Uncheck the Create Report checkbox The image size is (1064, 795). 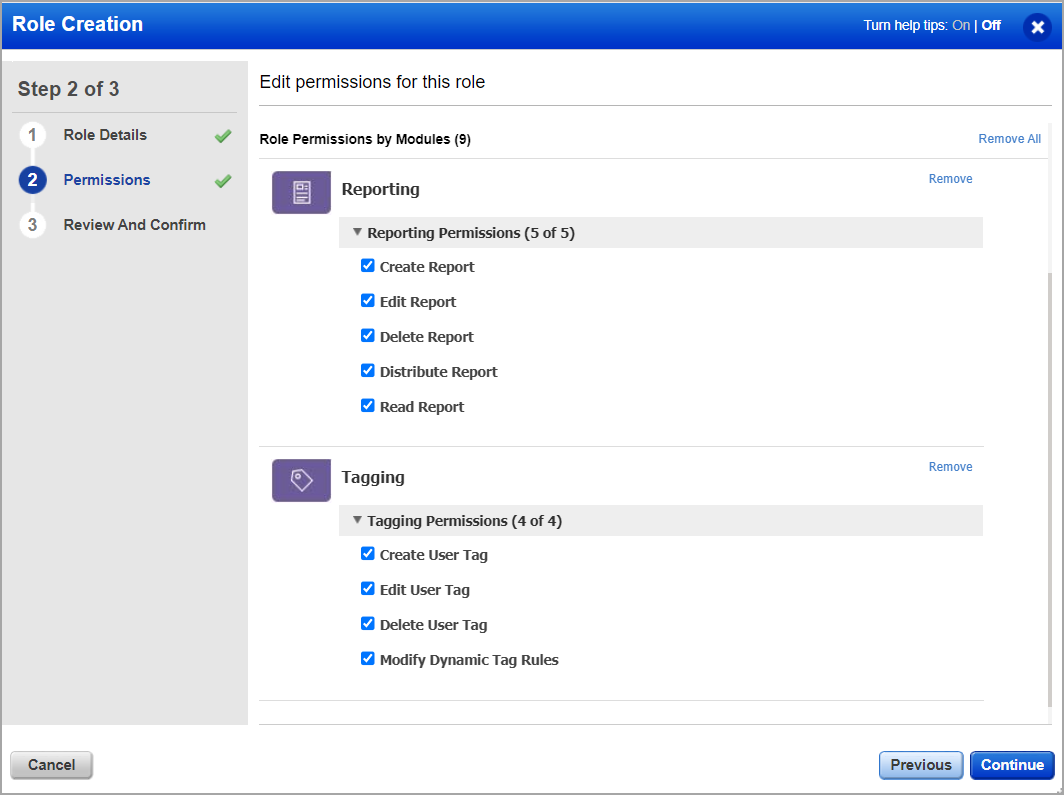click(x=368, y=266)
